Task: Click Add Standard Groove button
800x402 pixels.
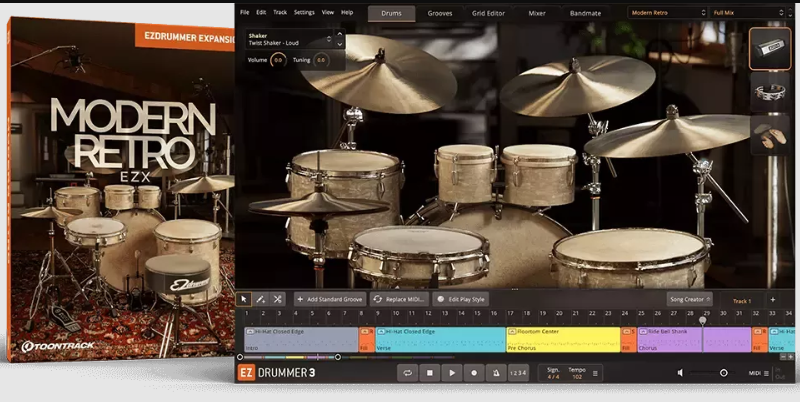Action: click(x=330, y=299)
